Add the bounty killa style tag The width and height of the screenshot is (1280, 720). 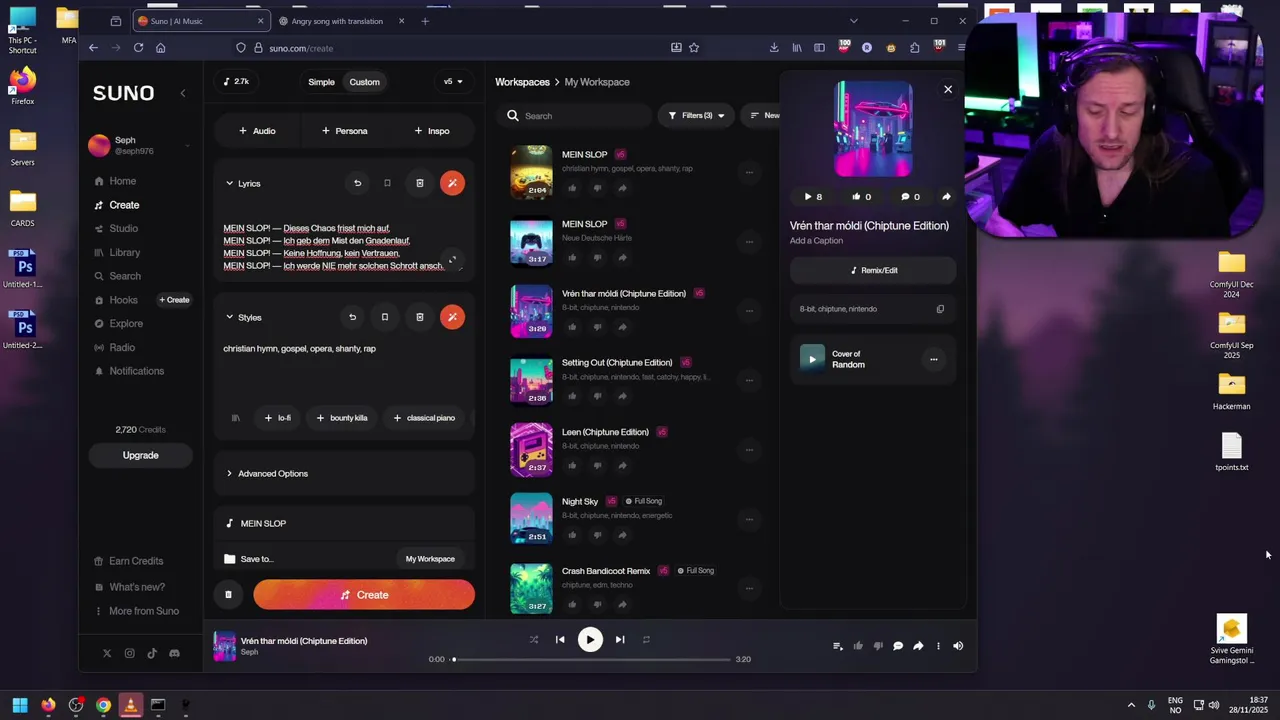pos(342,418)
